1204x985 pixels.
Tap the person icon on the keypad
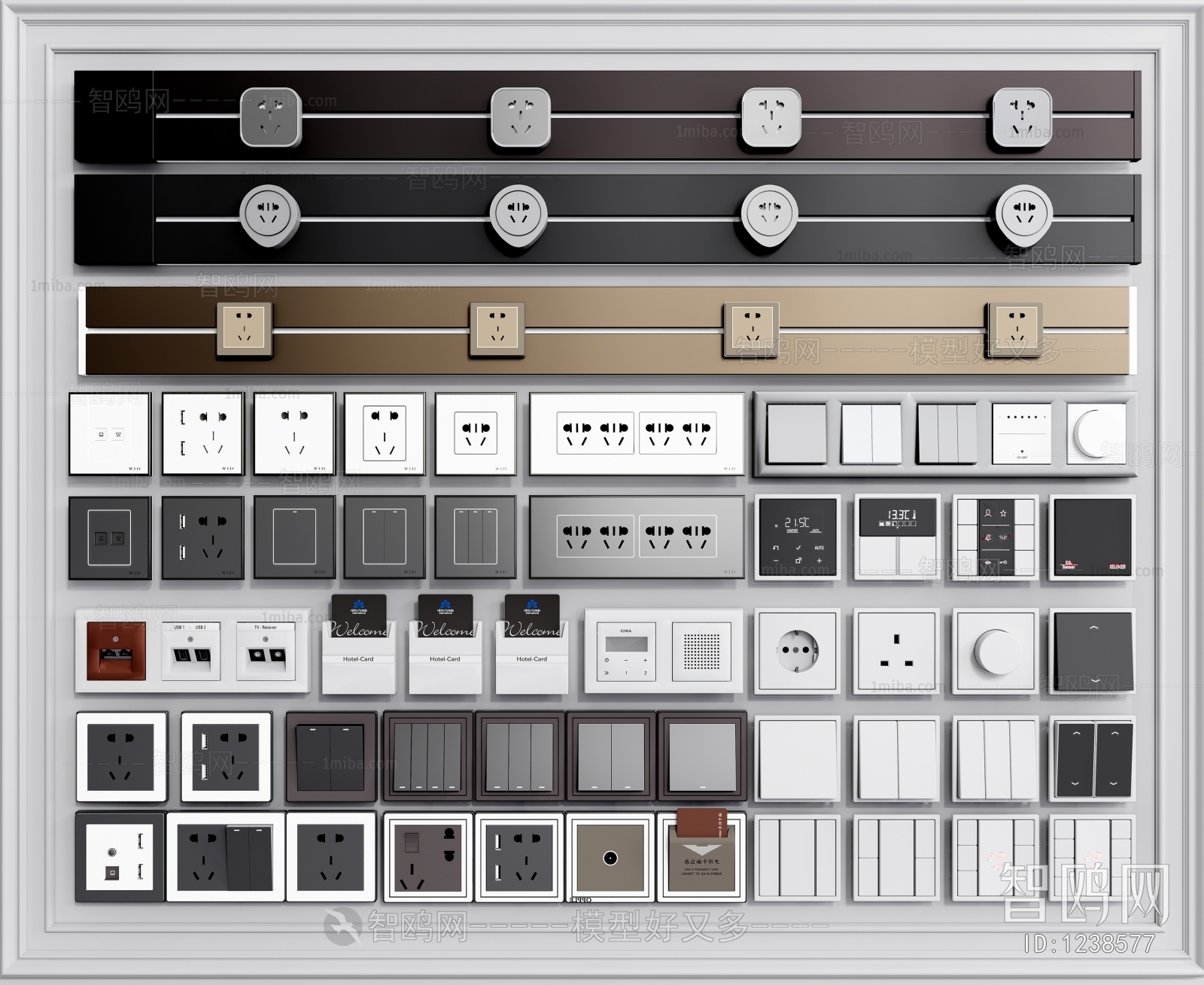pyautogui.click(x=987, y=513)
